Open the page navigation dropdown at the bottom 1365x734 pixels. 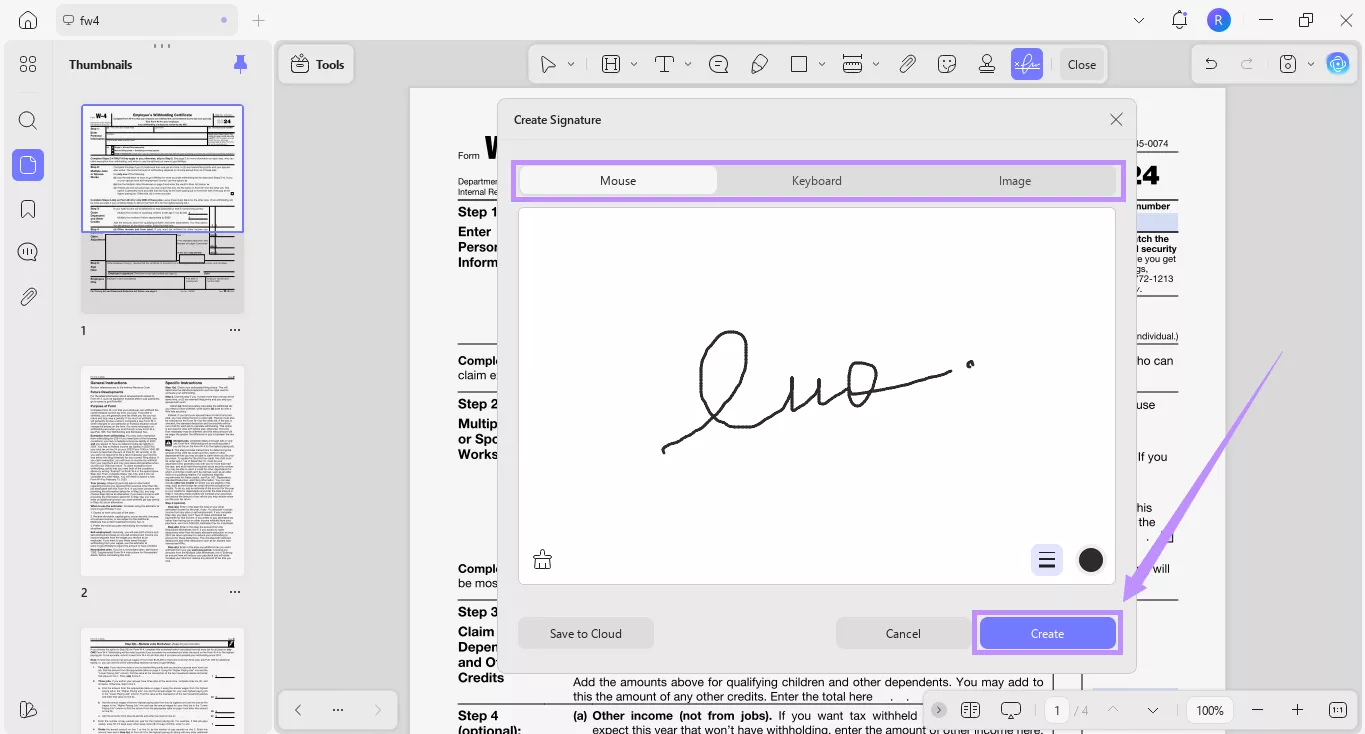pos(1152,710)
